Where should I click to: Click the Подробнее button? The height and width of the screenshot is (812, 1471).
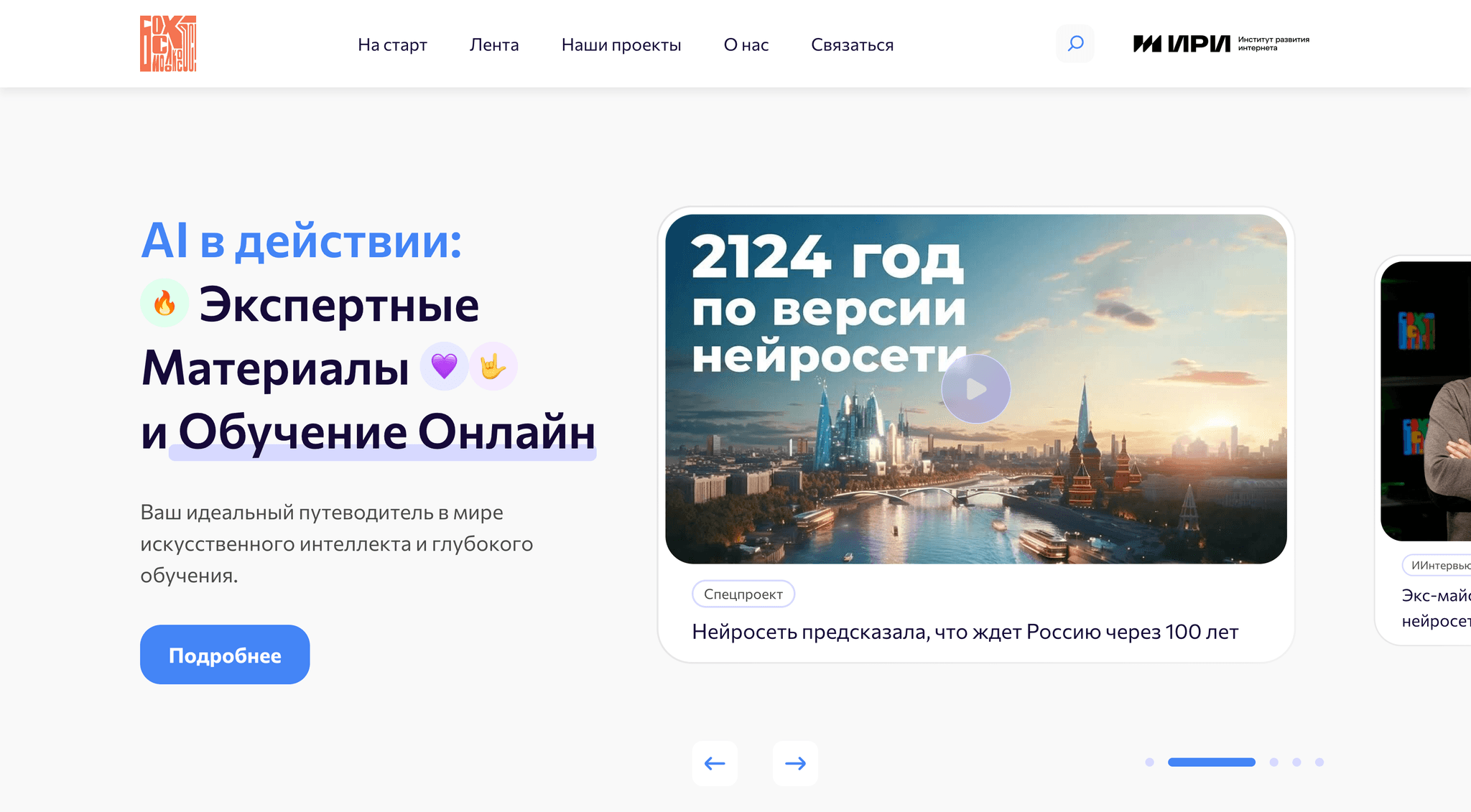click(x=224, y=654)
